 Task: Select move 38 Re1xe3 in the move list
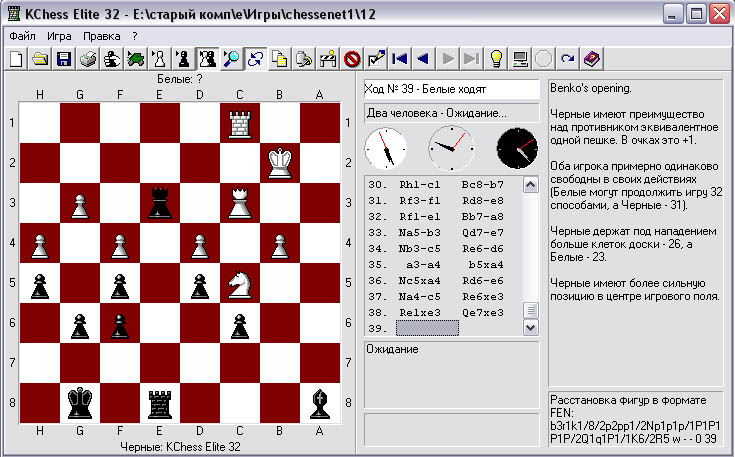[422, 312]
